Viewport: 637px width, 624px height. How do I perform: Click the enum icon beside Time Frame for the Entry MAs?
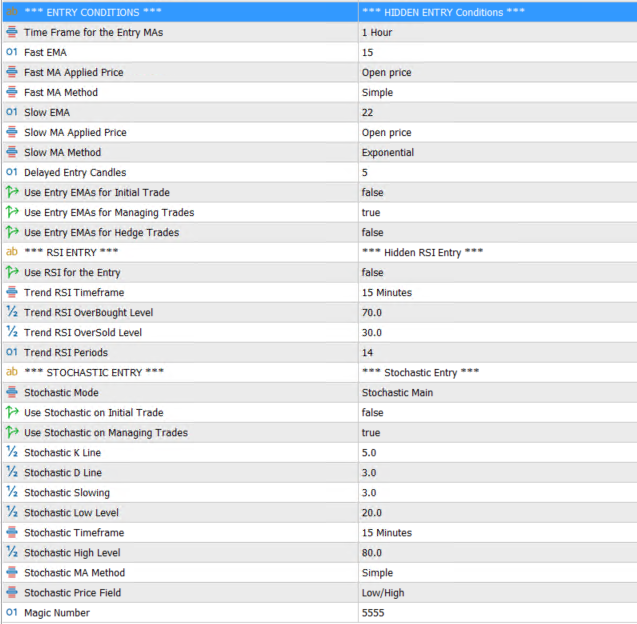(12, 32)
